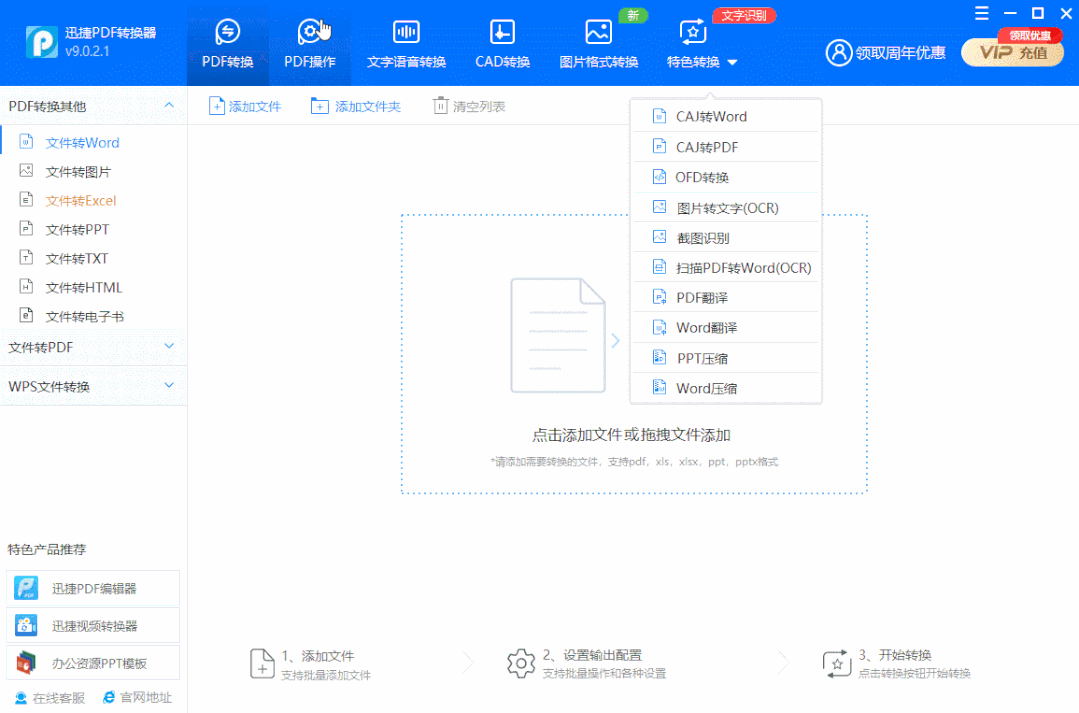1079x713 pixels.
Task: Open the PDF转换 tab
Action: coord(227,44)
